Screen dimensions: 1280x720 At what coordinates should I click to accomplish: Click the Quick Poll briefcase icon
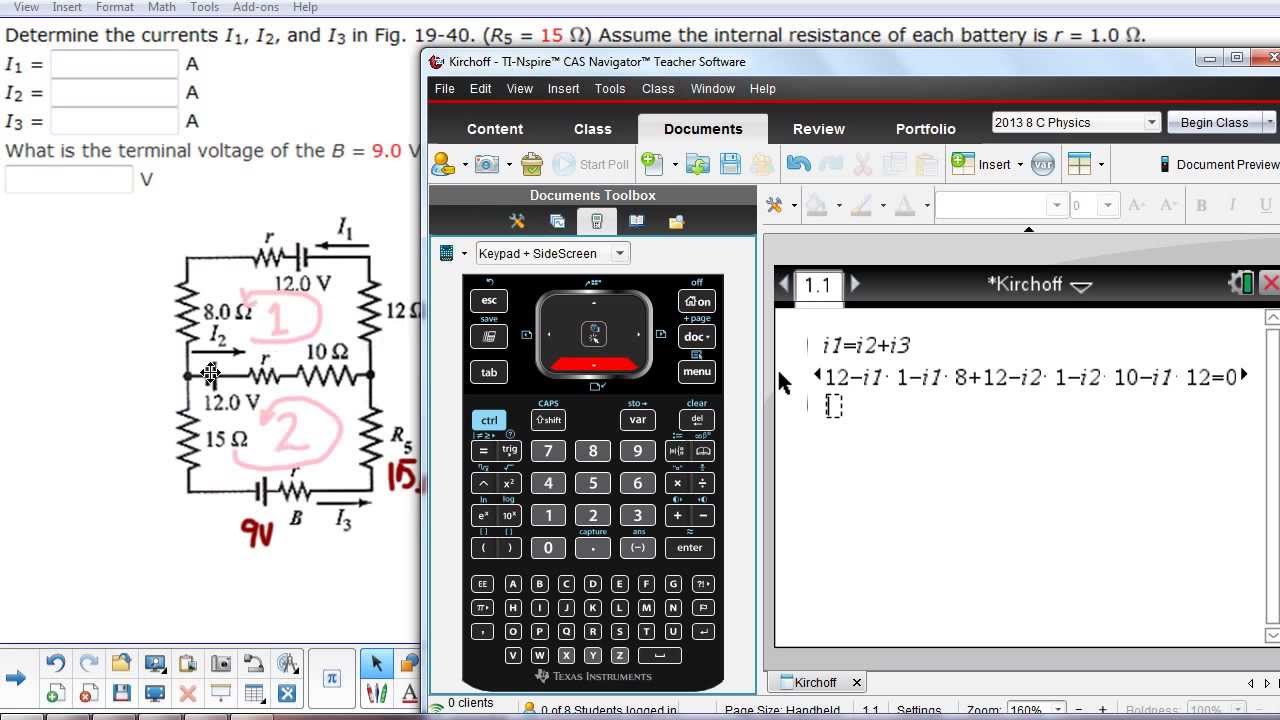(x=532, y=164)
